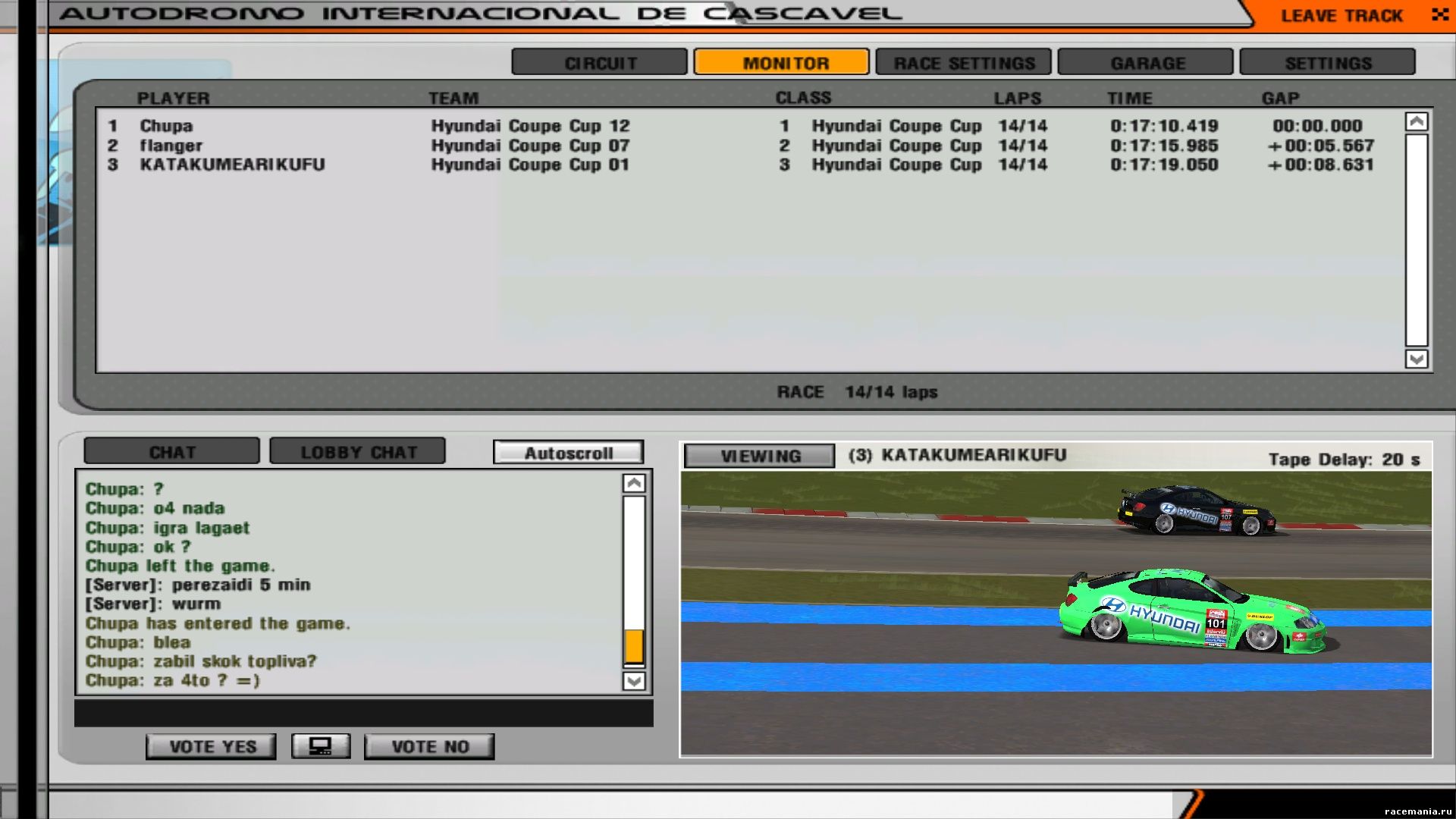
Task: Click chat line 'Chupa has entered the game.'
Action: pos(218,623)
